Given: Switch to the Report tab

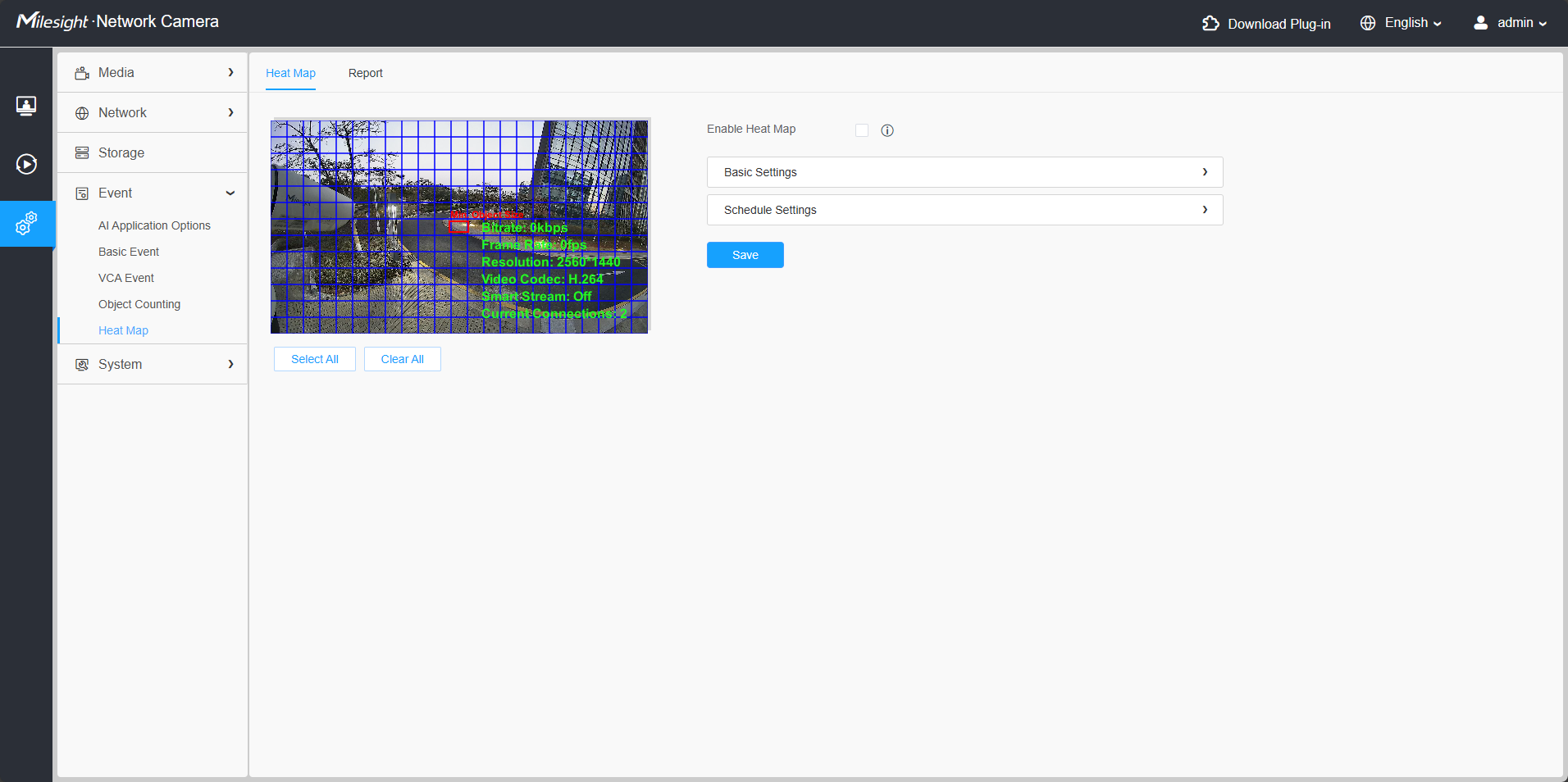Looking at the screenshot, I should (366, 73).
